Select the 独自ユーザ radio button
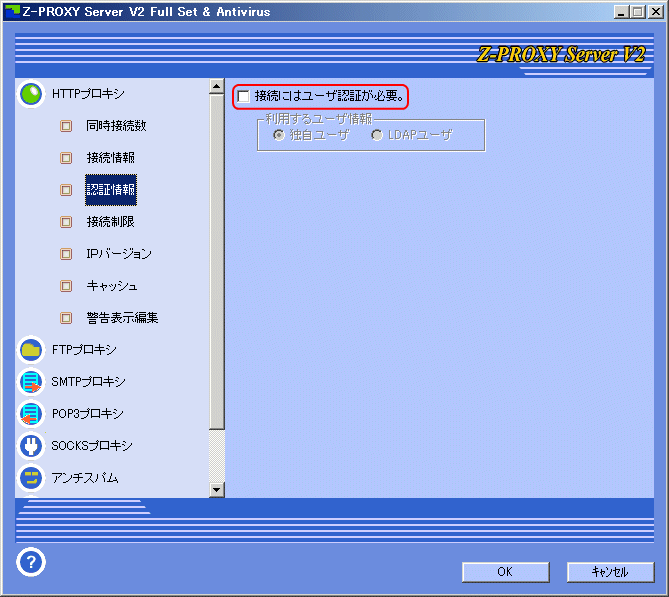This screenshot has width=669, height=597. coord(279,135)
